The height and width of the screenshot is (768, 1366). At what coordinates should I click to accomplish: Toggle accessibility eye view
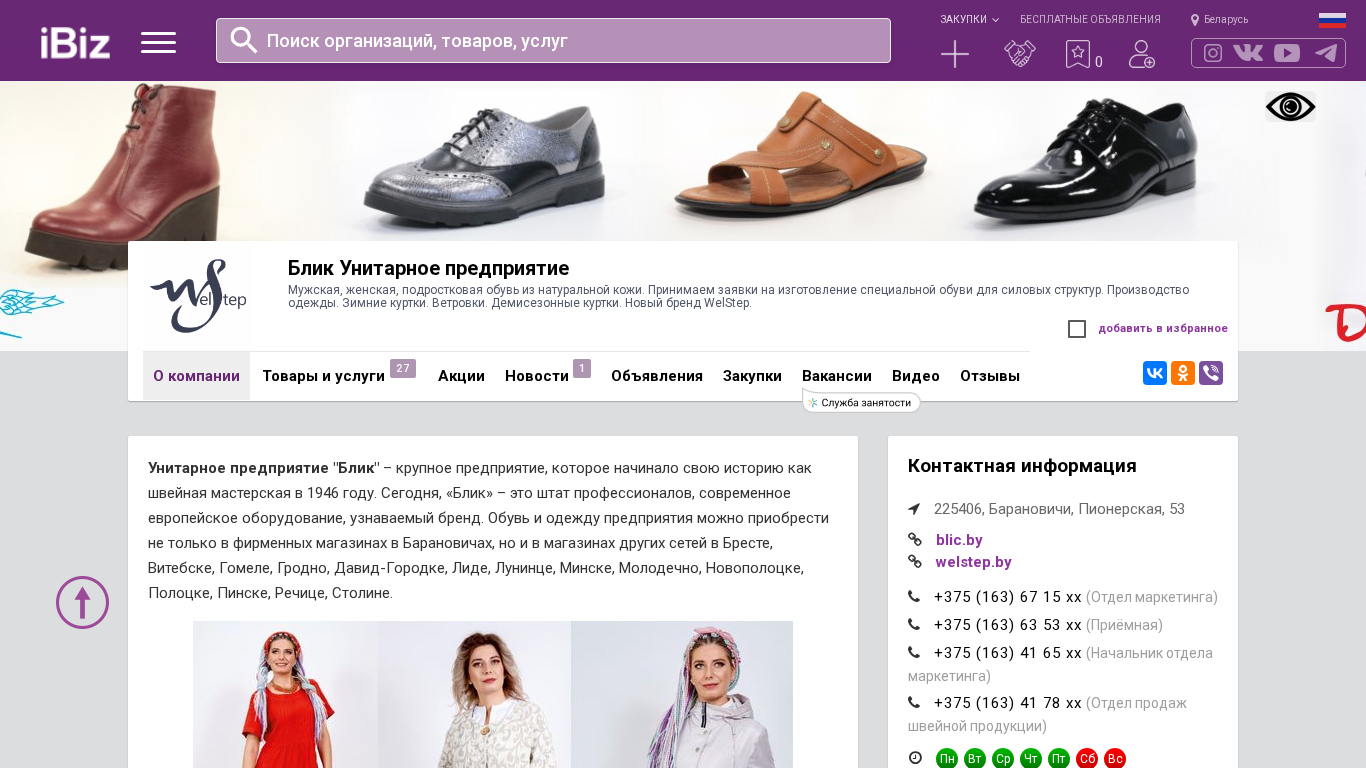pyautogui.click(x=1290, y=107)
